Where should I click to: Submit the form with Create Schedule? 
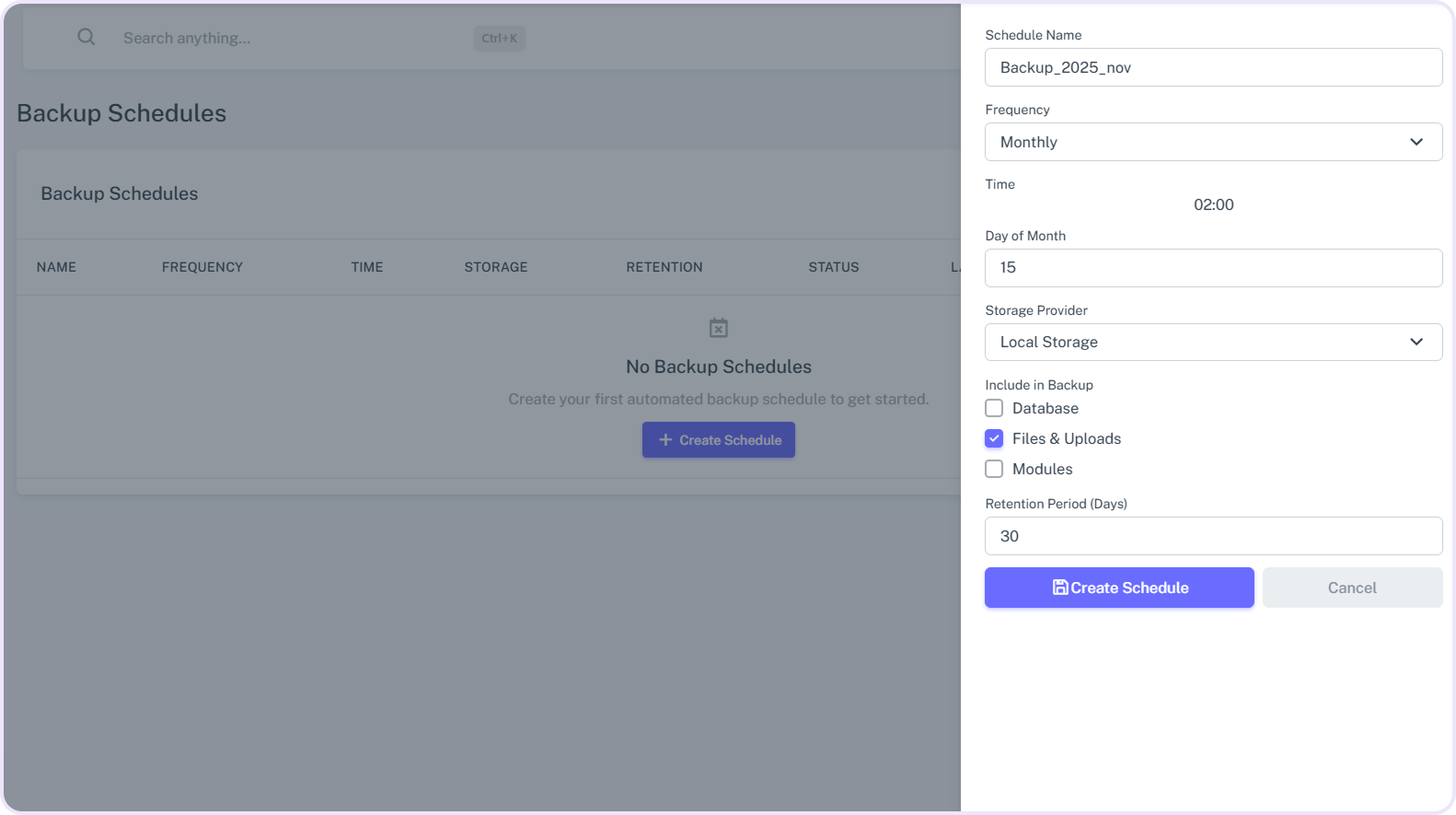tap(1119, 588)
